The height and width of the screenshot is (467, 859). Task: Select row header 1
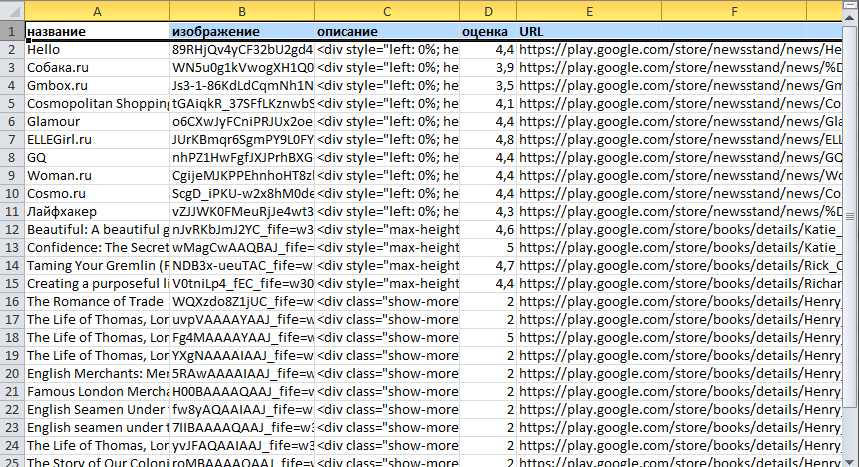click(12, 31)
